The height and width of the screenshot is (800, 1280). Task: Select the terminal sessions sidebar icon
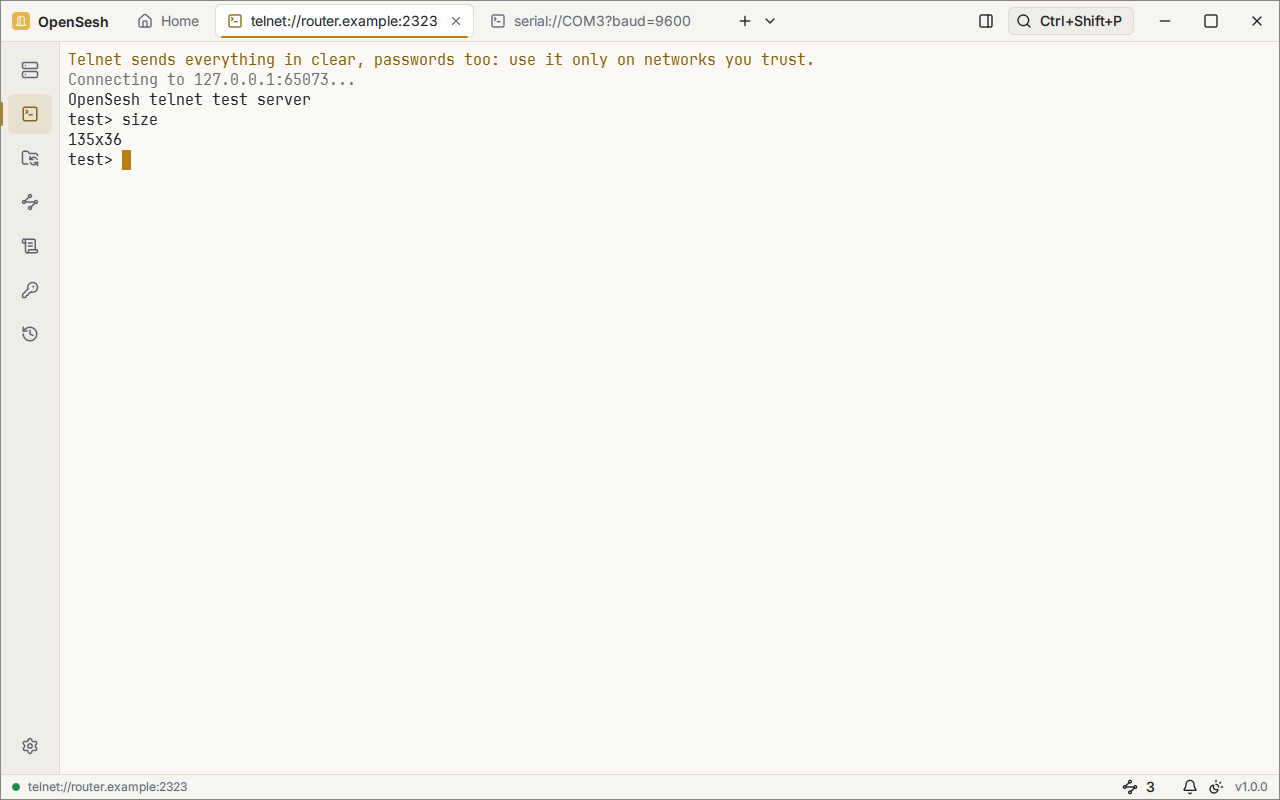tap(30, 114)
